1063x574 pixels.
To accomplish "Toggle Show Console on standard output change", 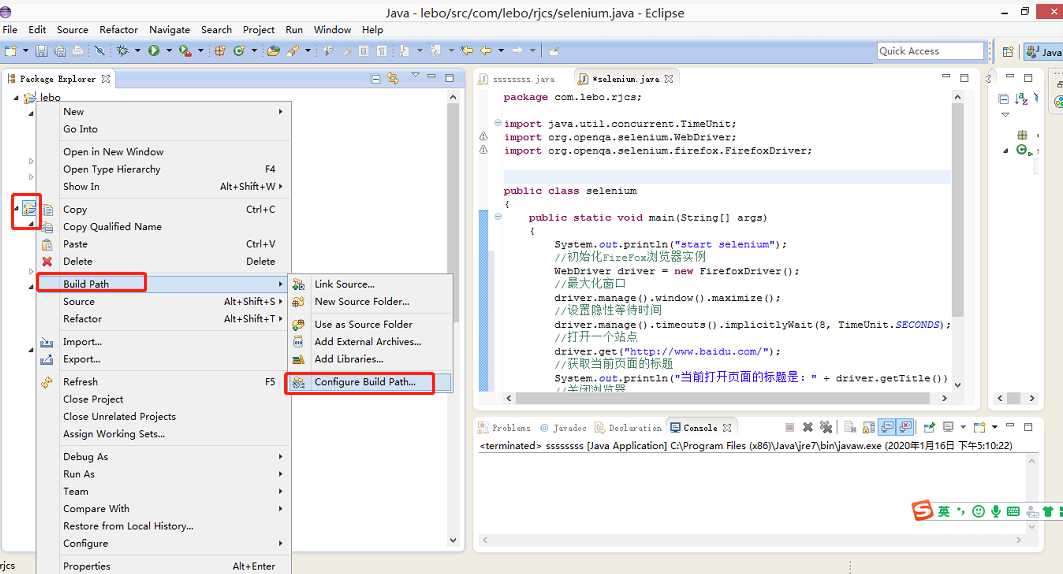I will click(887, 428).
